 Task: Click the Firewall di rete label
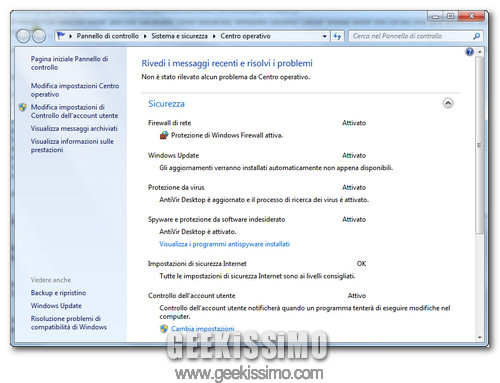pos(169,123)
